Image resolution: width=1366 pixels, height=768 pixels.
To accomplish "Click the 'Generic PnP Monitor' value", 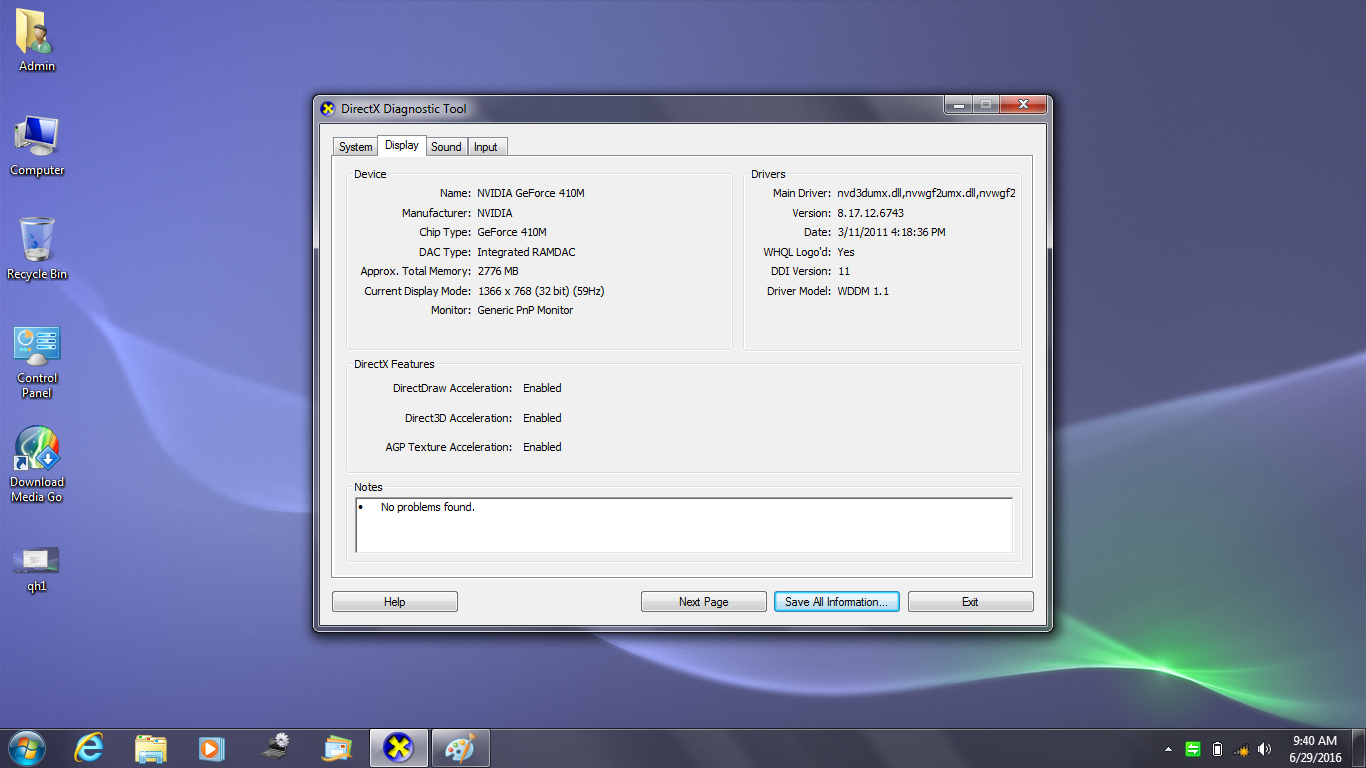I will (525, 310).
